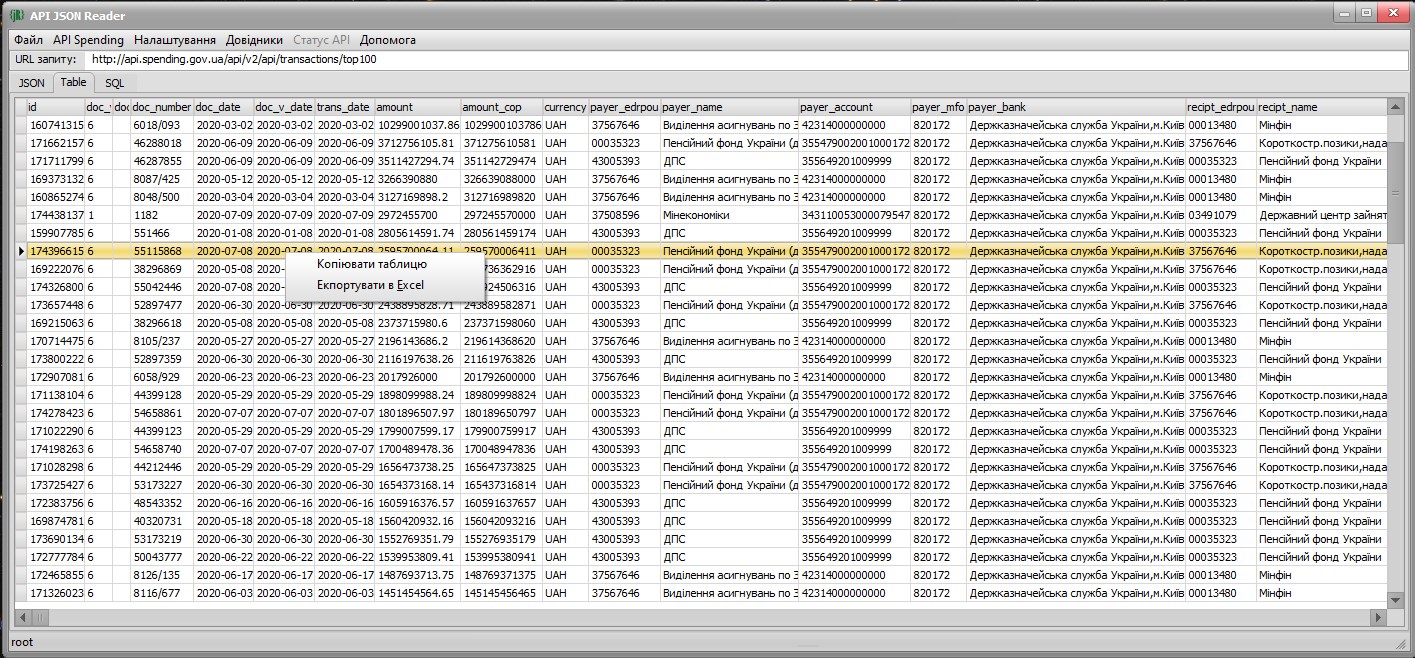Sort by the payer_name column header
The height and width of the screenshot is (658, 1415).
tap(730, 107)
